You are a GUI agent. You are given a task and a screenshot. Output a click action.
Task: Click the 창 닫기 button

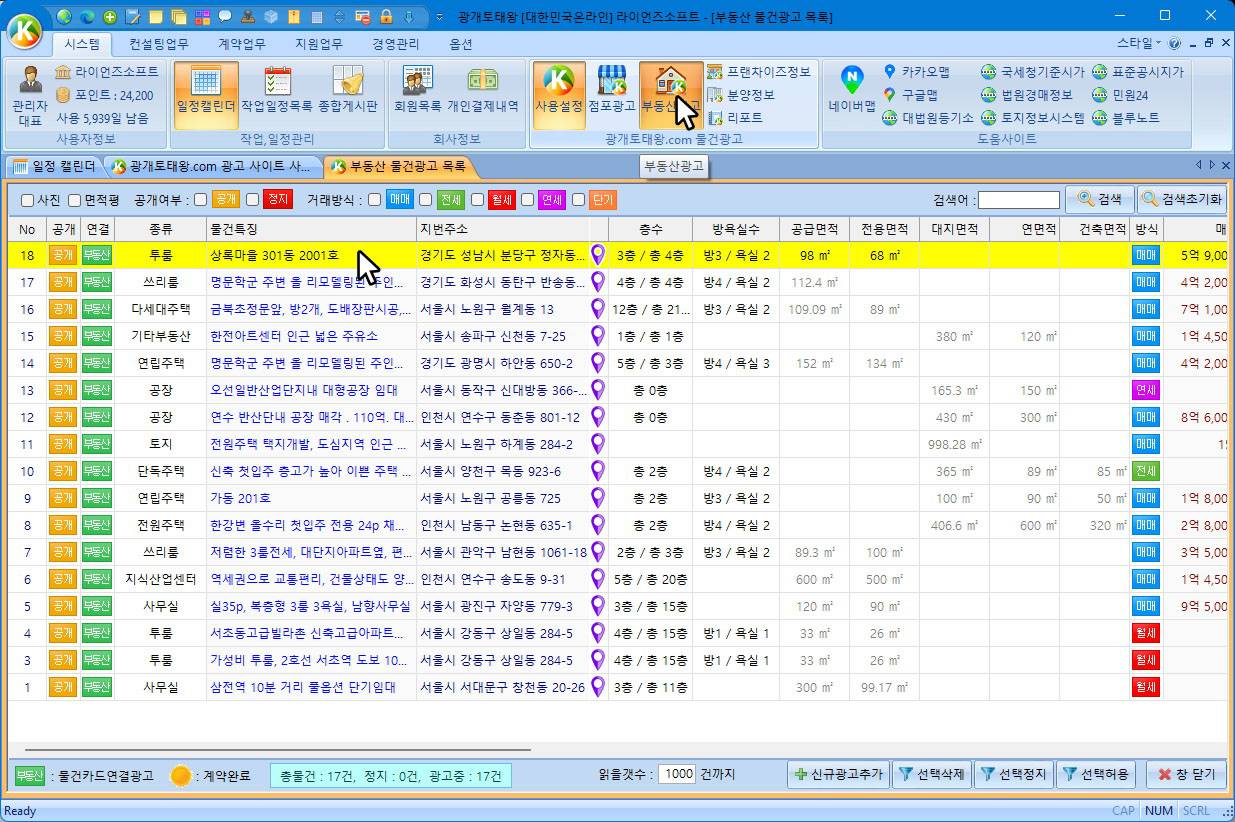pyautogui.click(x=1186, y=774)
